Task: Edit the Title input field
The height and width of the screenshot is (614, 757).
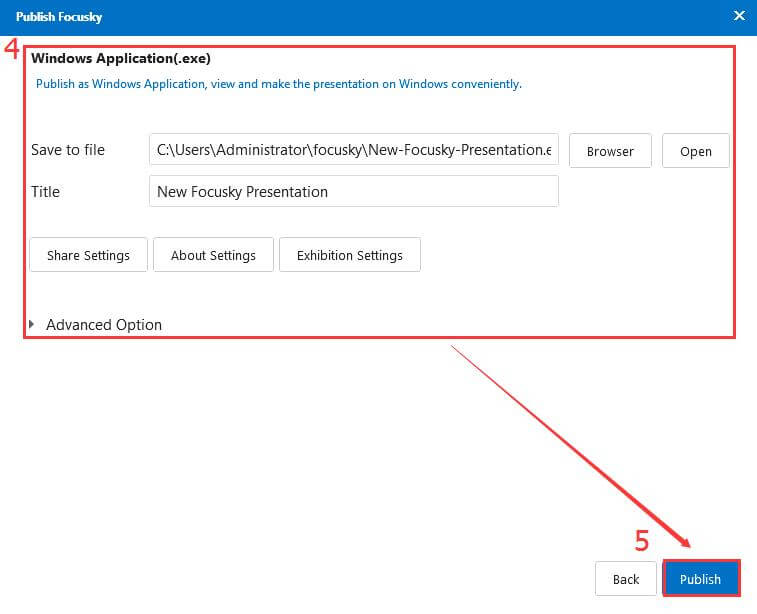Action: (x=354, y=192)
